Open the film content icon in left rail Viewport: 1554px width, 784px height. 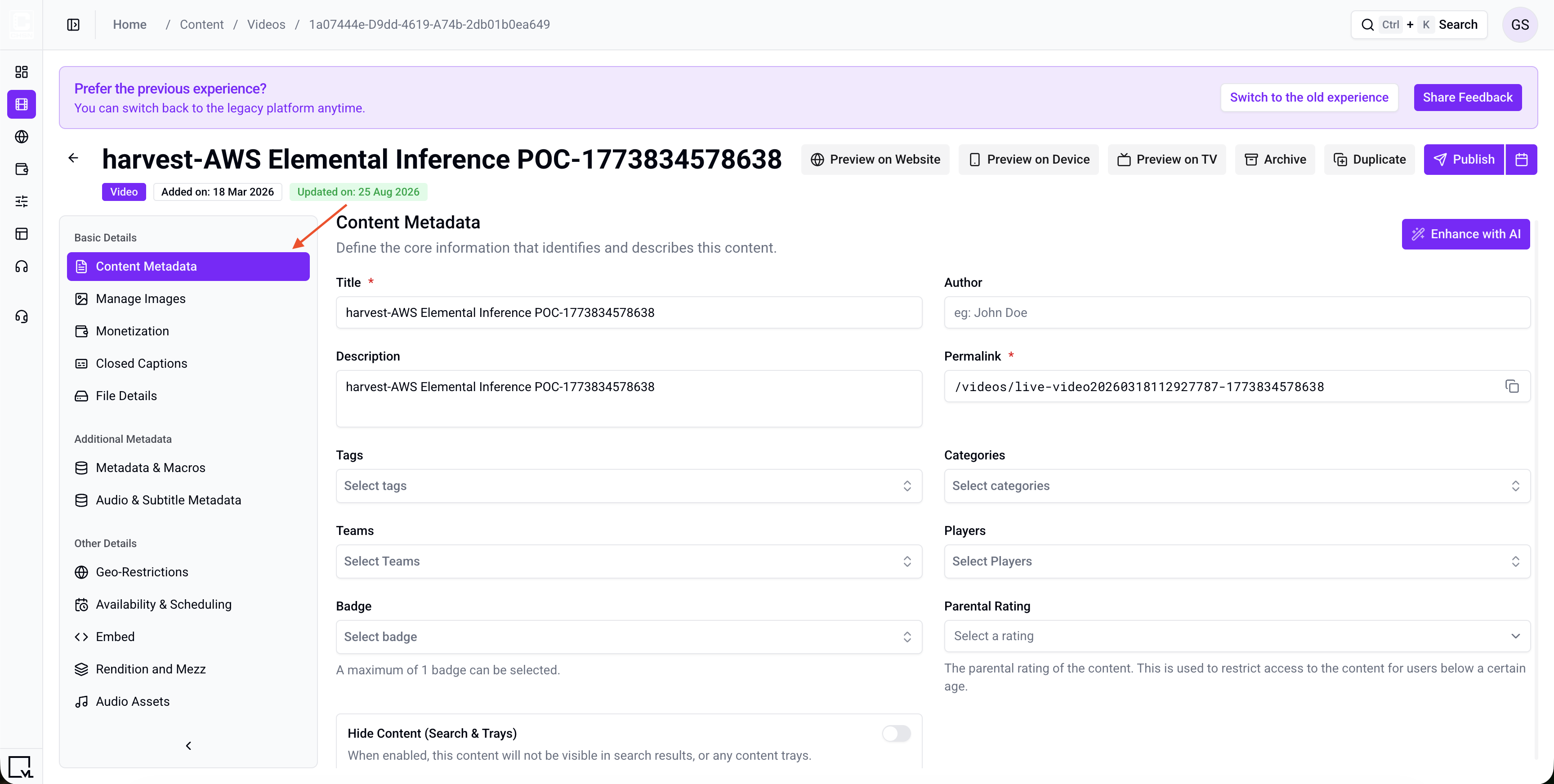(22, 104)
